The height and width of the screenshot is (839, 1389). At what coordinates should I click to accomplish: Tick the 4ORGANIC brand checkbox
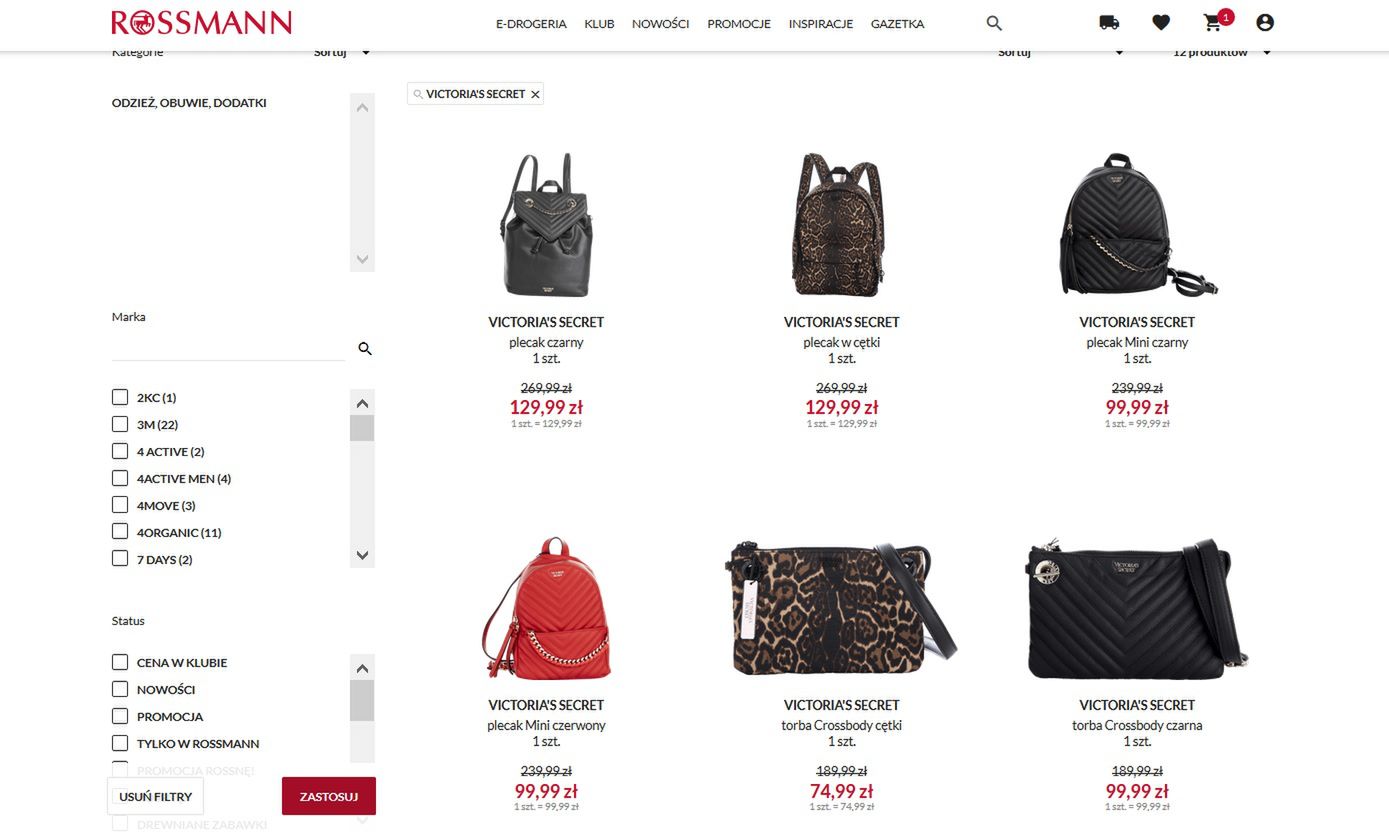(120, 532)
